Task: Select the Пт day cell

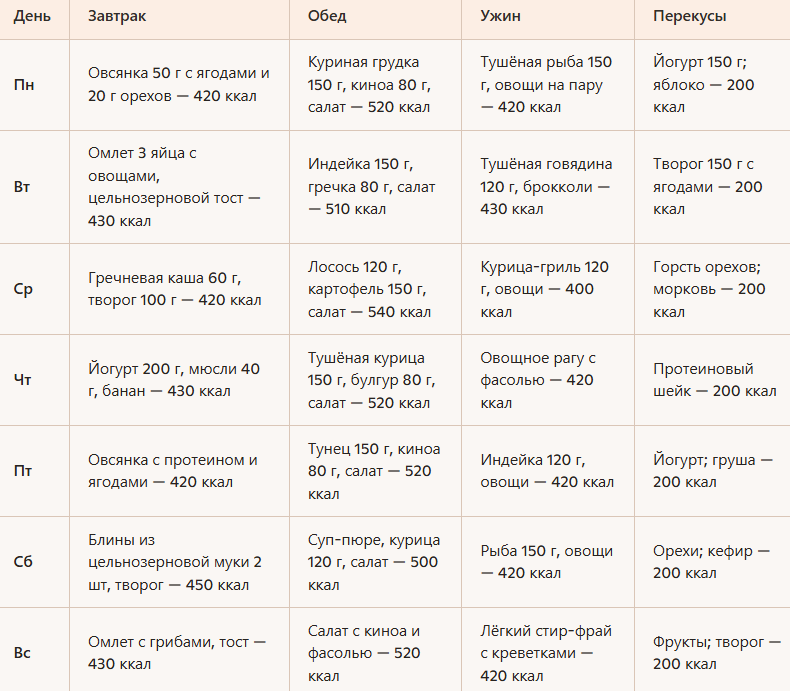Action: pyautogui.click(x=34, y=471)
